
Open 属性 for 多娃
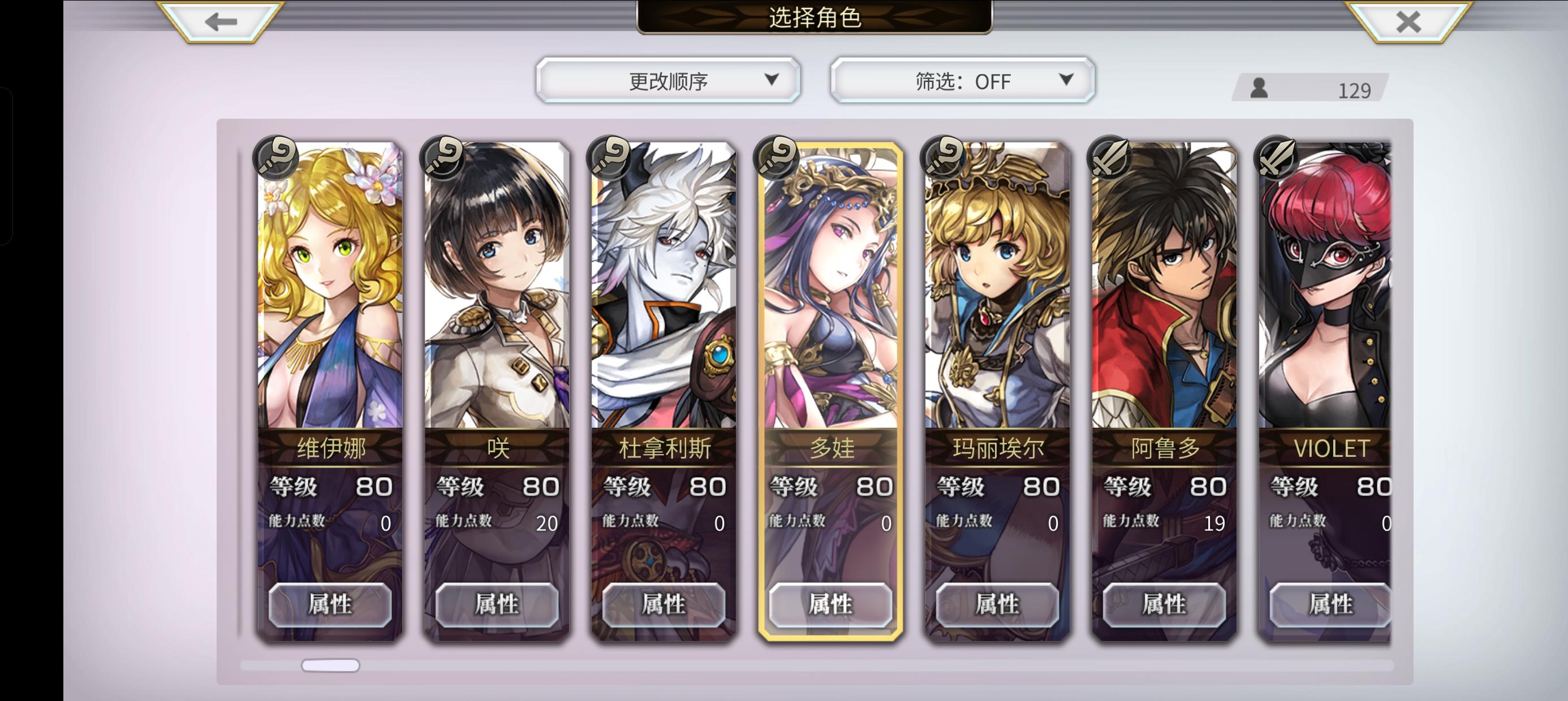click(830, 604)
